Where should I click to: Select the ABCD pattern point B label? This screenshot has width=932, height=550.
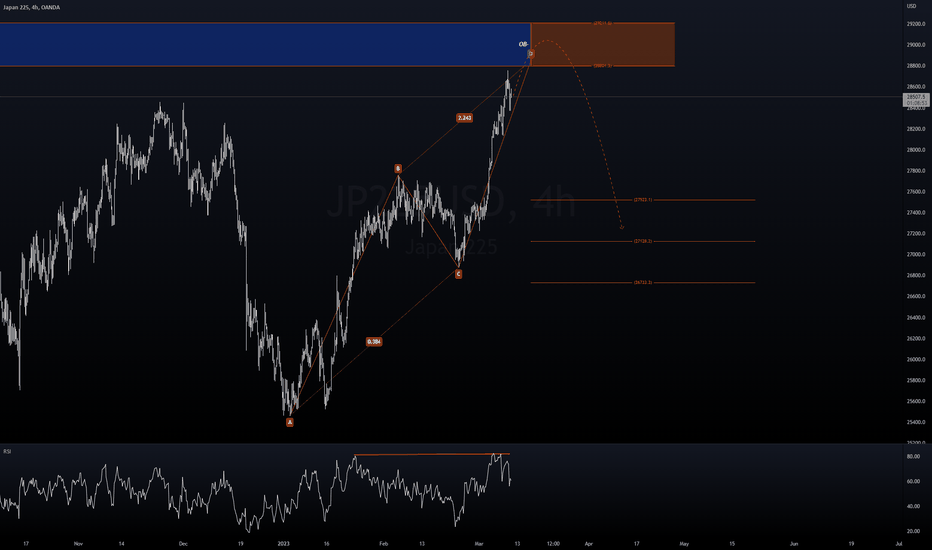(398, 169)
